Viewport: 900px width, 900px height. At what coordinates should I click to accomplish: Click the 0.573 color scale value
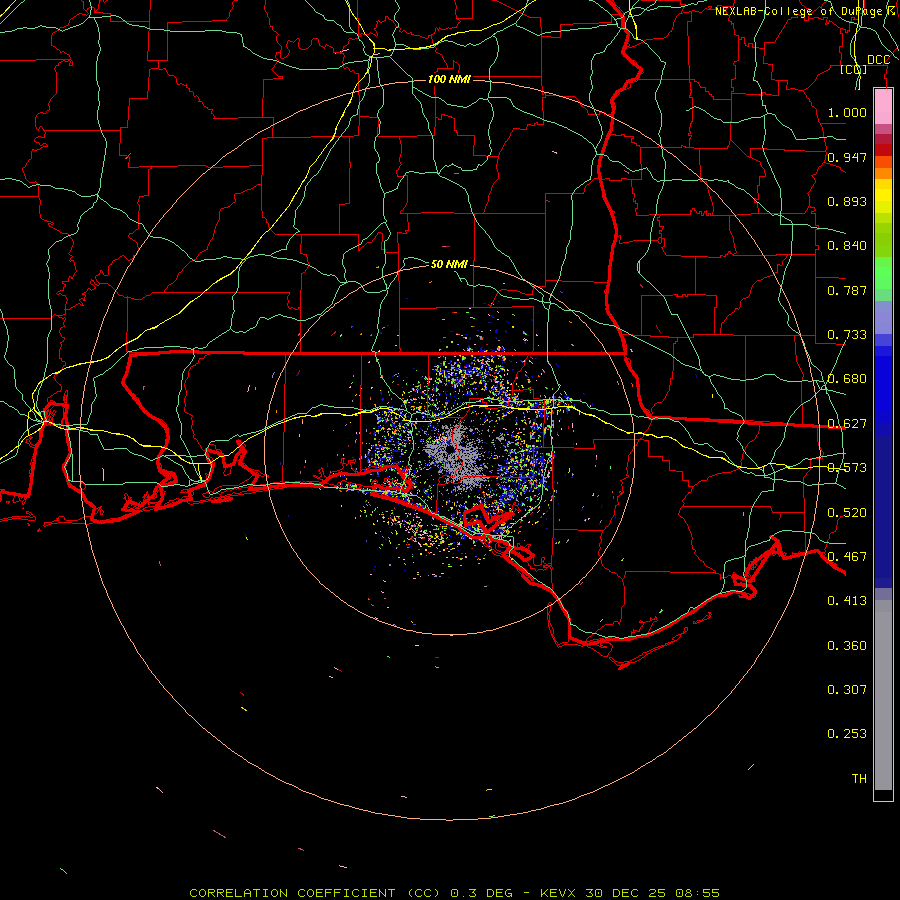tap(847, 468)
